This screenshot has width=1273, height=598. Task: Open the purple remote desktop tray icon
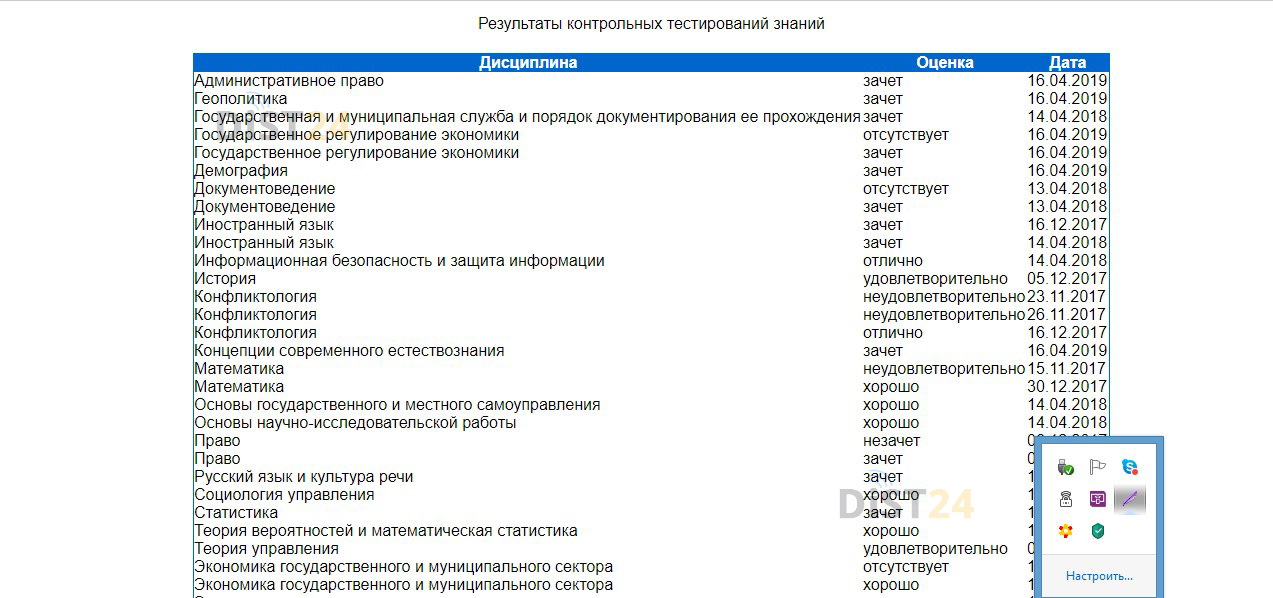tap(1098, 498)
